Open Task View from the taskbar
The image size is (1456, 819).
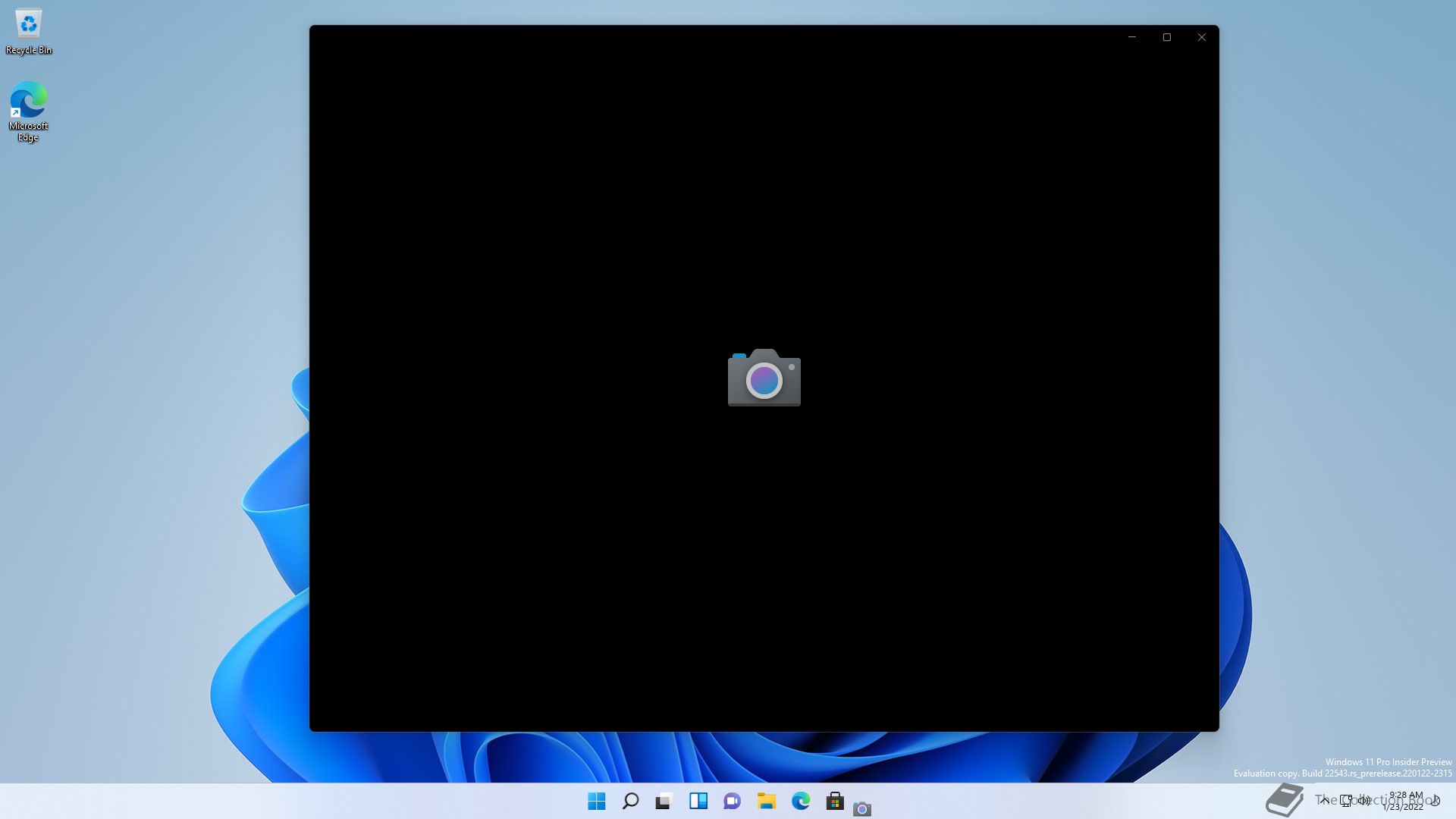664,801
